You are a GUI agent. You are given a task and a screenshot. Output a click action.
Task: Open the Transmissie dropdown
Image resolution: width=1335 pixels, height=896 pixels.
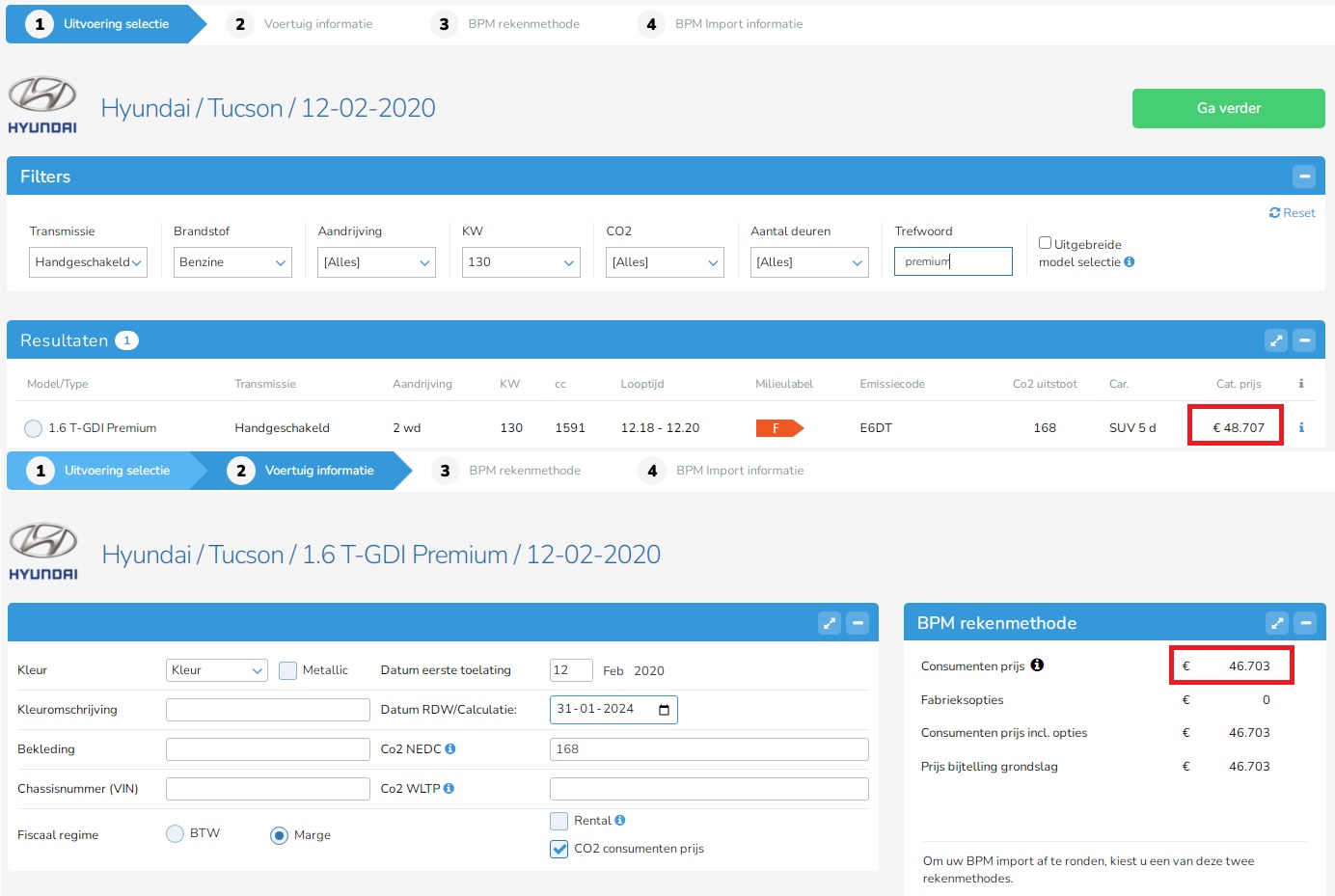pyautogui.click(x=88, y=262)
